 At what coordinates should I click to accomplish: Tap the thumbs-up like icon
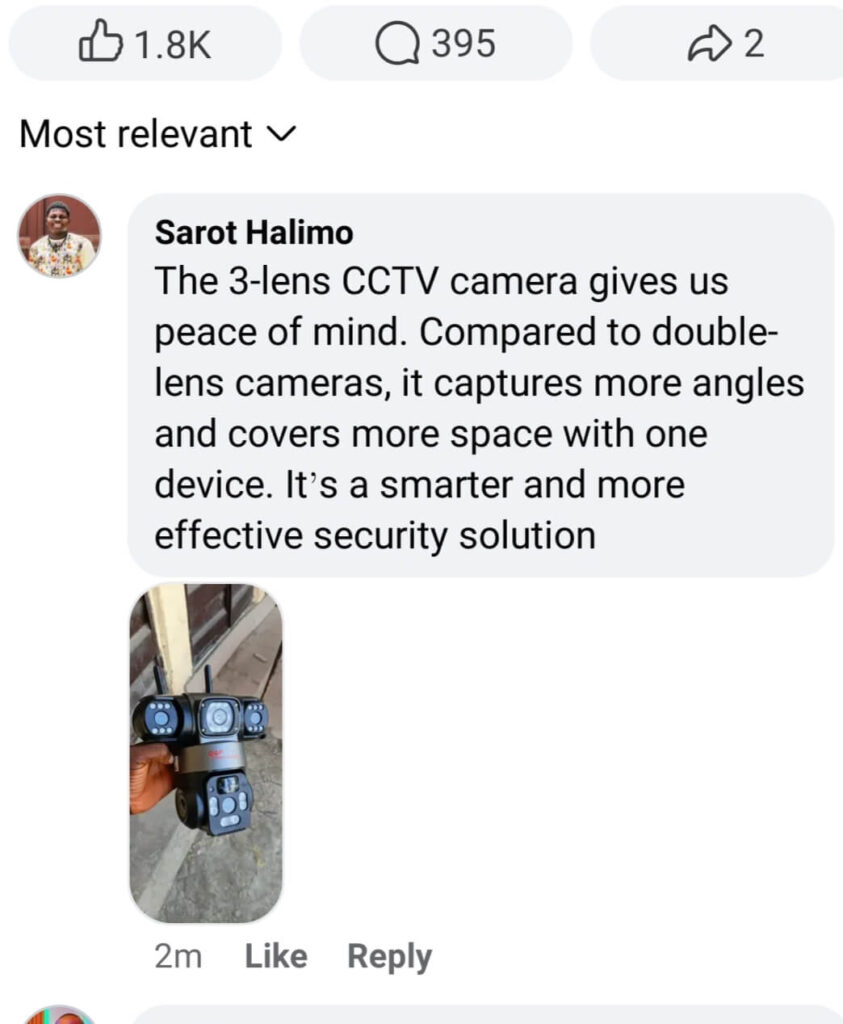click(101, 41)
